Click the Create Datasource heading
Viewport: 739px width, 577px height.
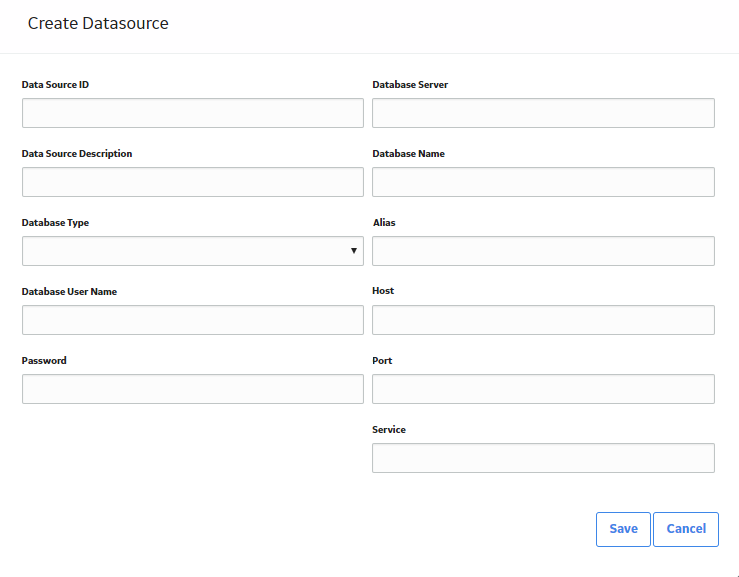pyautogui.click(x=98, y=23)
